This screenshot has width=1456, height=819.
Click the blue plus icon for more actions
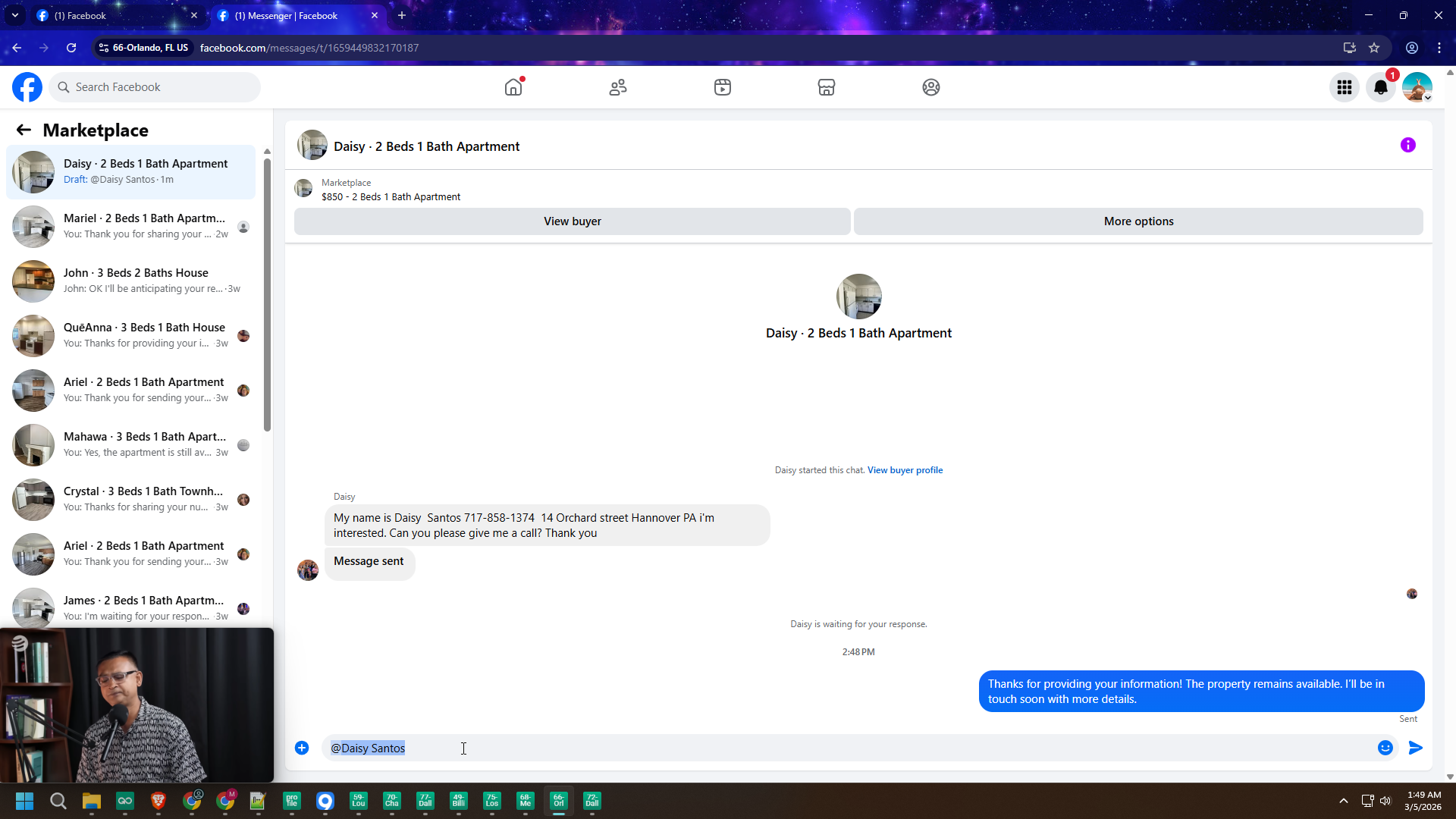pos(302,748)
